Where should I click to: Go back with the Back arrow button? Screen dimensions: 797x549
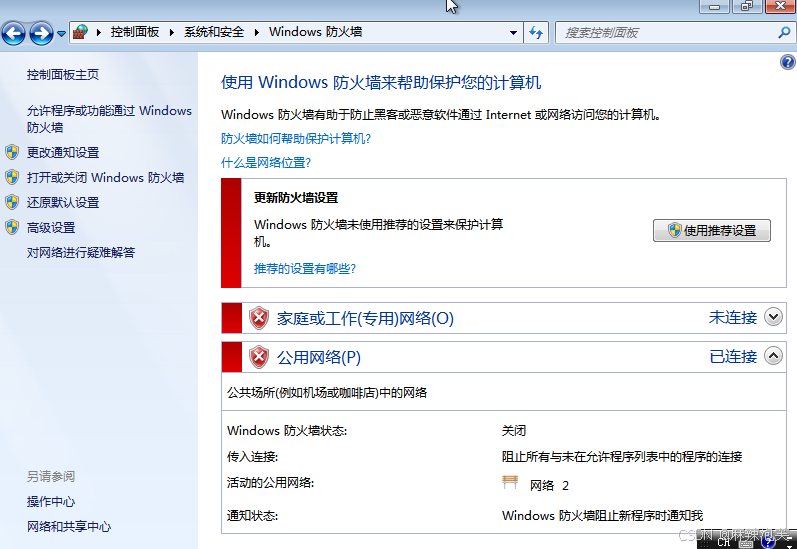[13, 34]
